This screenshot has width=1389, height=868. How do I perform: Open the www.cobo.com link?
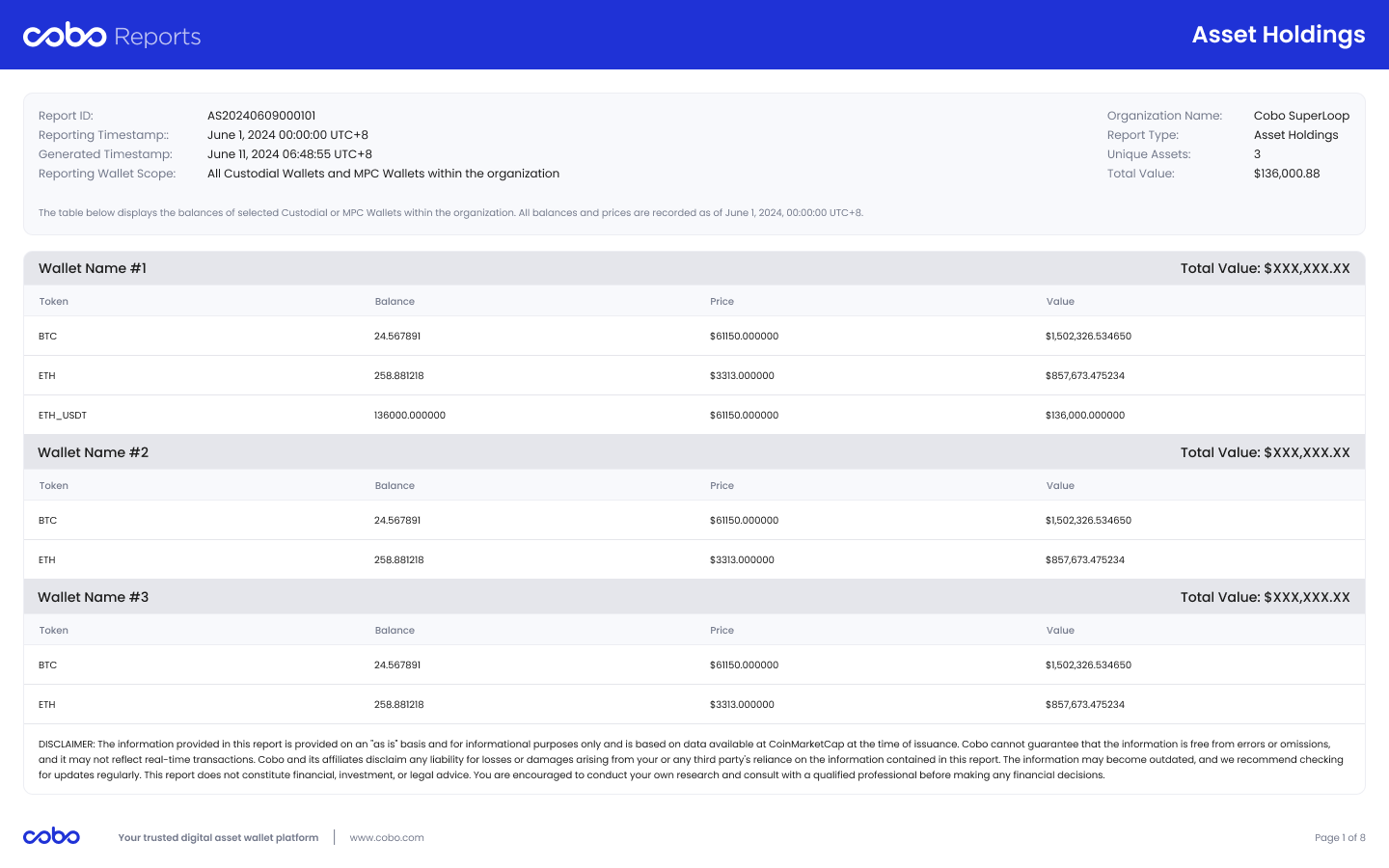pyautogui.click(x=387, y=837)
